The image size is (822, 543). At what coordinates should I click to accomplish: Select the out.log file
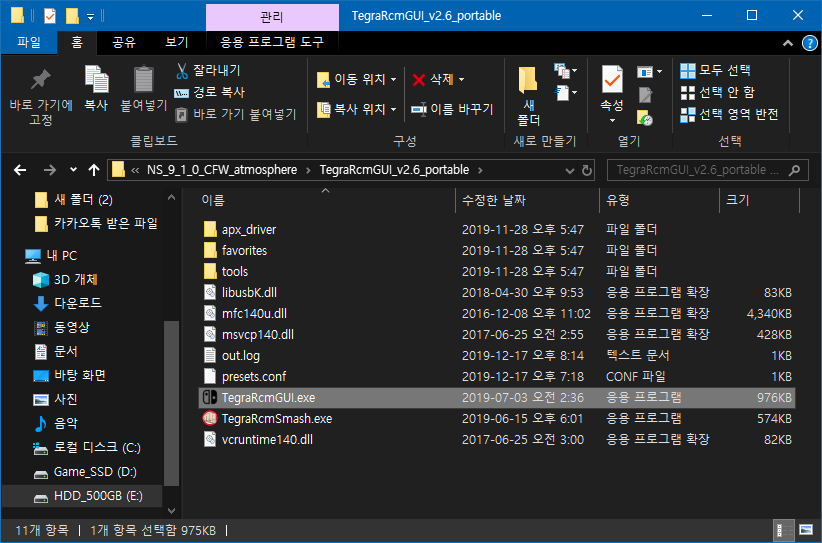pyautogui.click(x=241, y=355)
